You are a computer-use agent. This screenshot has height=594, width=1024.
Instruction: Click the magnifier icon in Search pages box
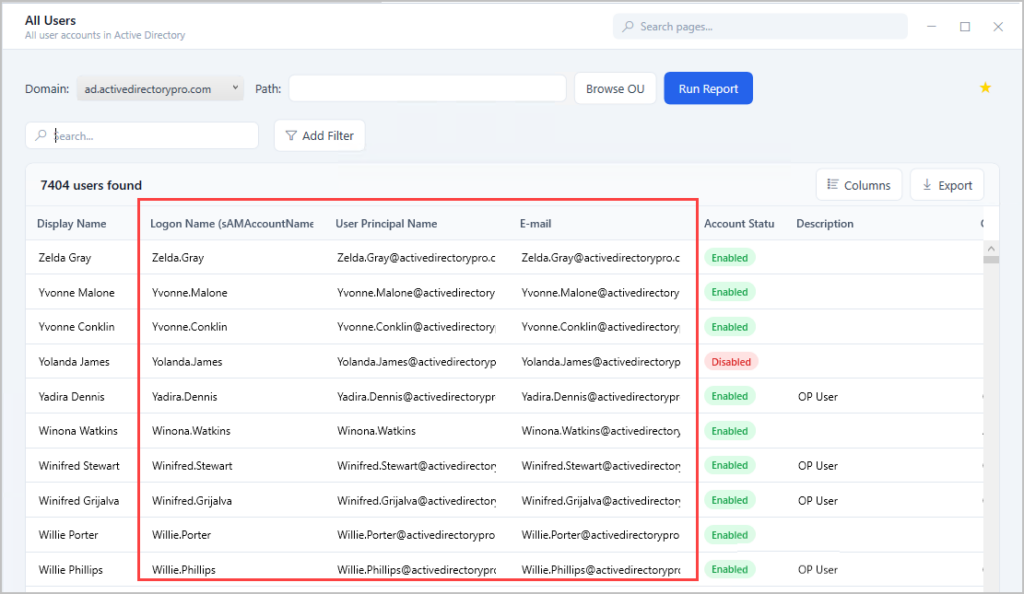click(x=628, y=26)
